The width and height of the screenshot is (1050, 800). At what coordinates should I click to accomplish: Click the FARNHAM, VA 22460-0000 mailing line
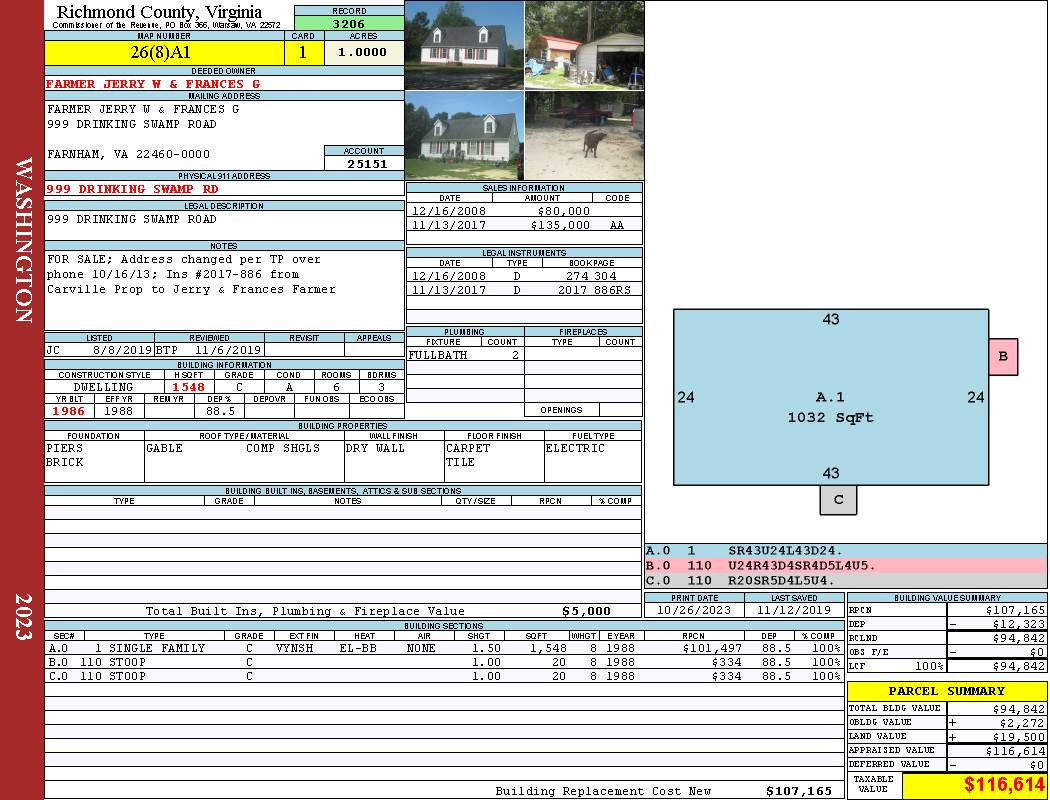[x=129, y=154]
